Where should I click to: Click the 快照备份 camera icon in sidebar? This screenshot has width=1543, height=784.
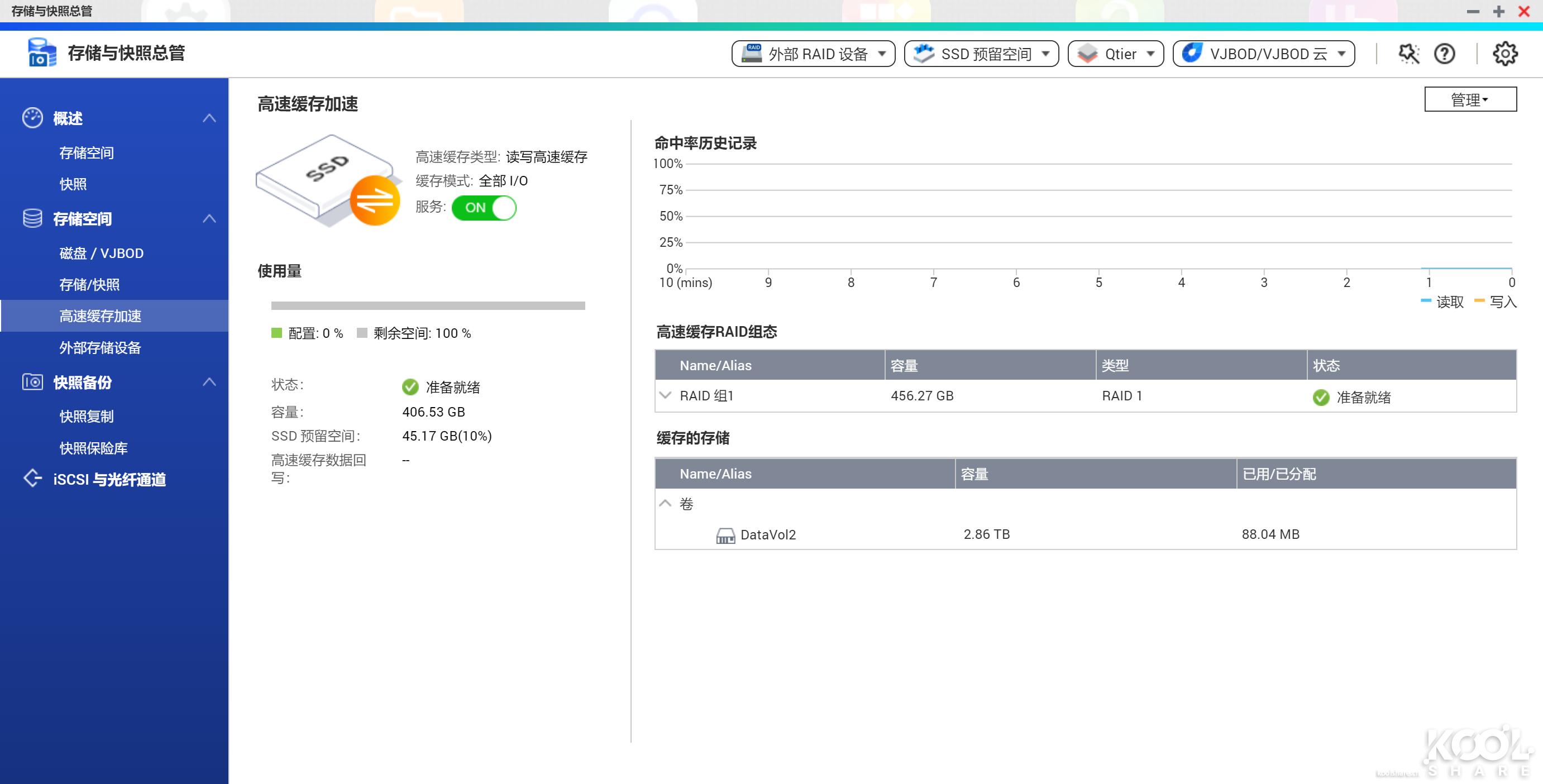pos(32,382)
